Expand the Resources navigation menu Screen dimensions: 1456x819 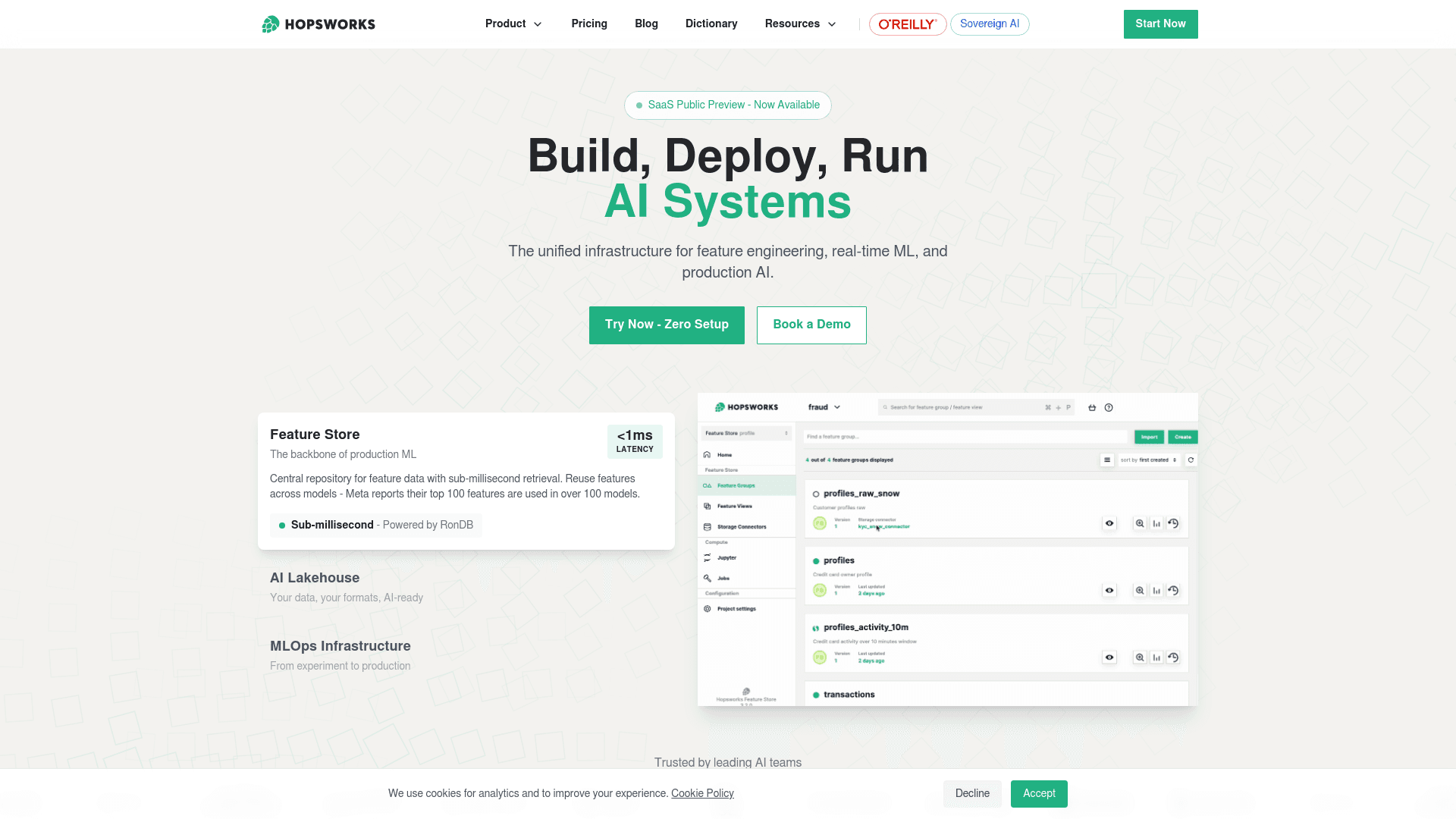point(800,24)
